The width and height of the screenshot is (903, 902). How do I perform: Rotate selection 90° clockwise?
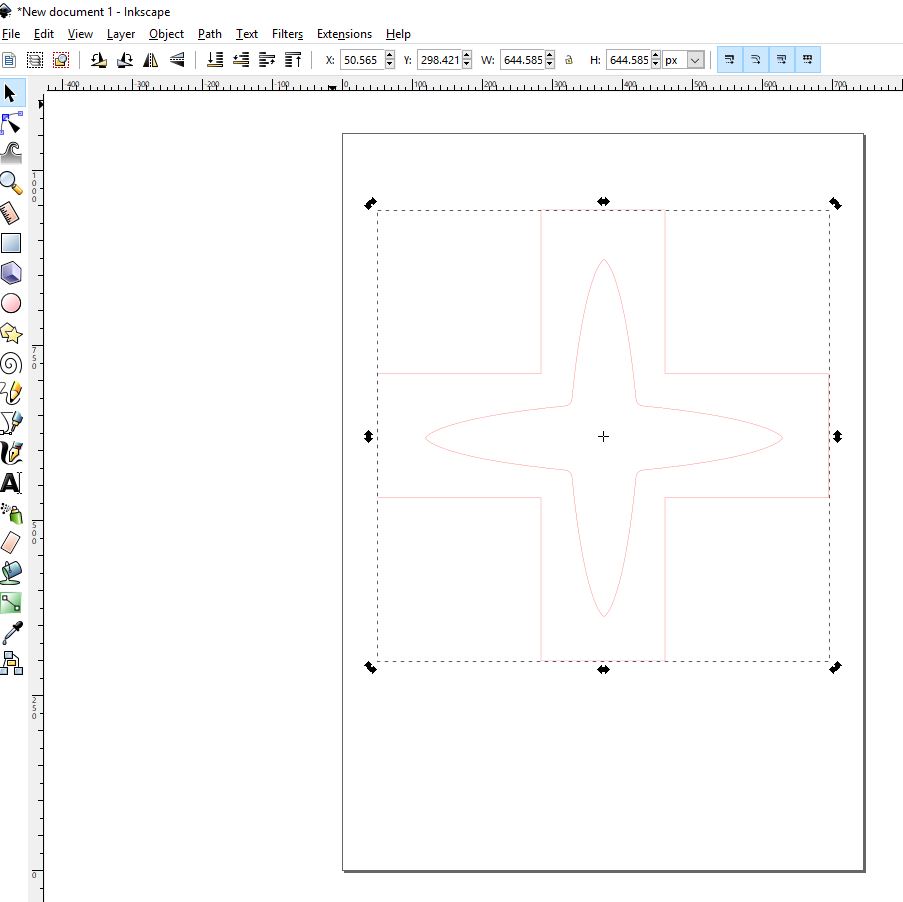click(124, 60)
